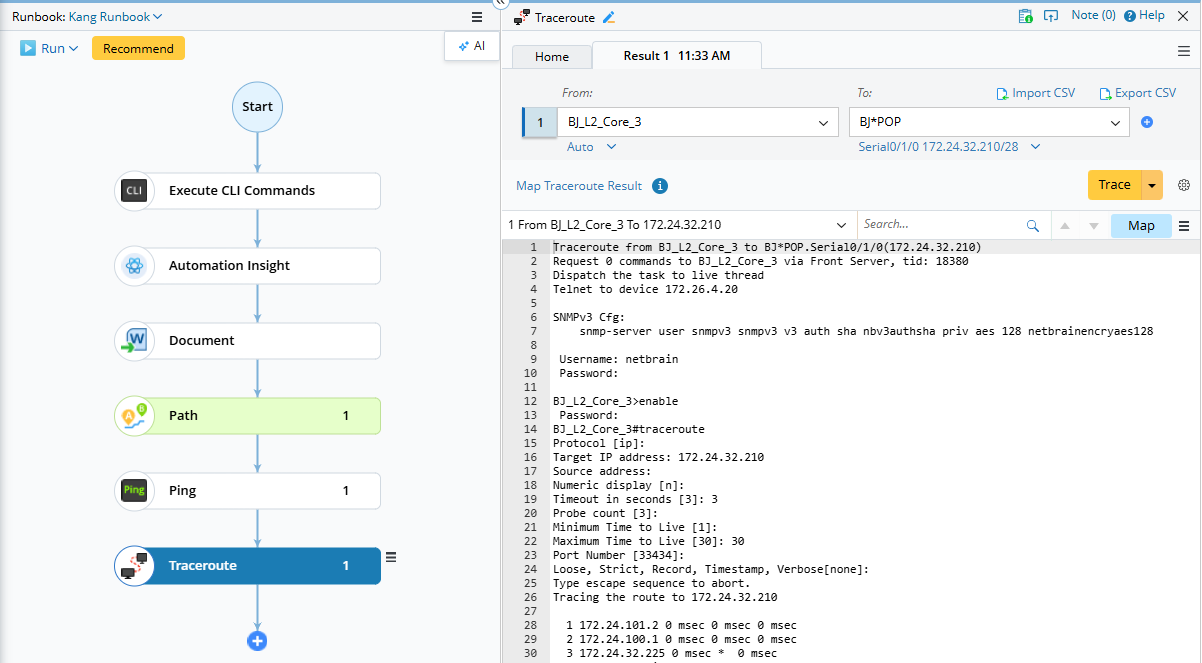
Task: Click the Document node Word icon
Action: (134, 341)
